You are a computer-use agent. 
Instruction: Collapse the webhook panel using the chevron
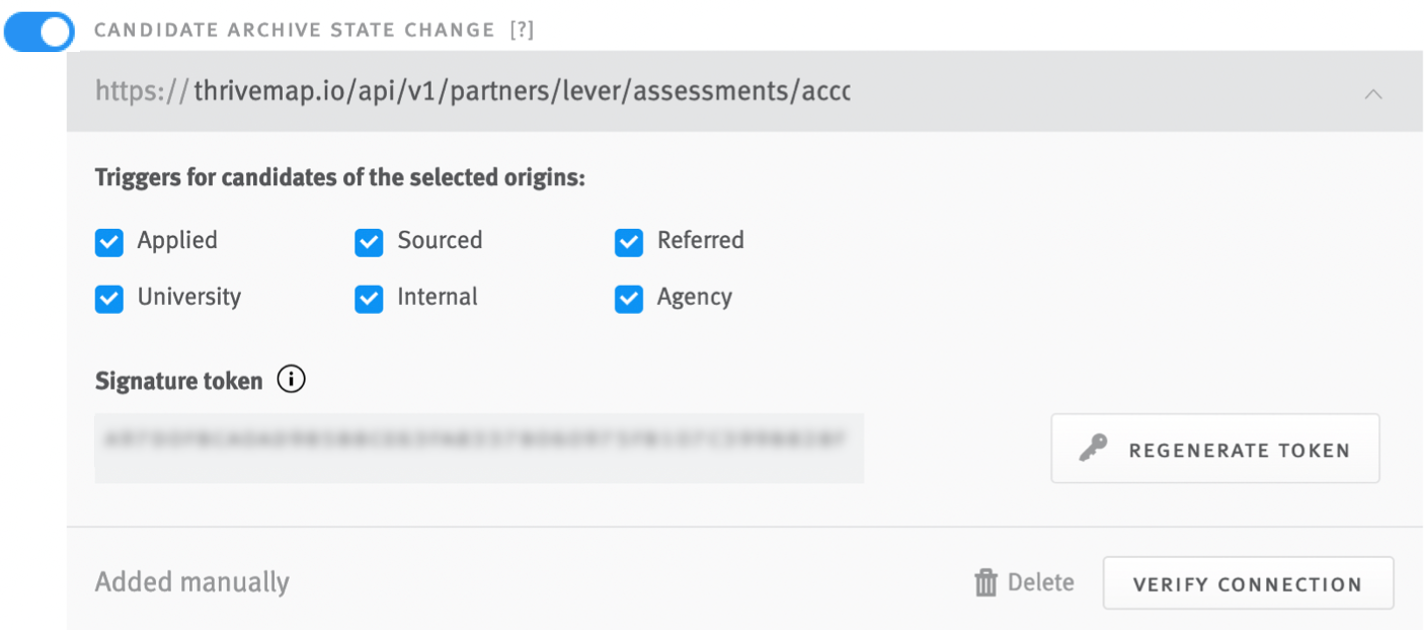pos(1373,92)
